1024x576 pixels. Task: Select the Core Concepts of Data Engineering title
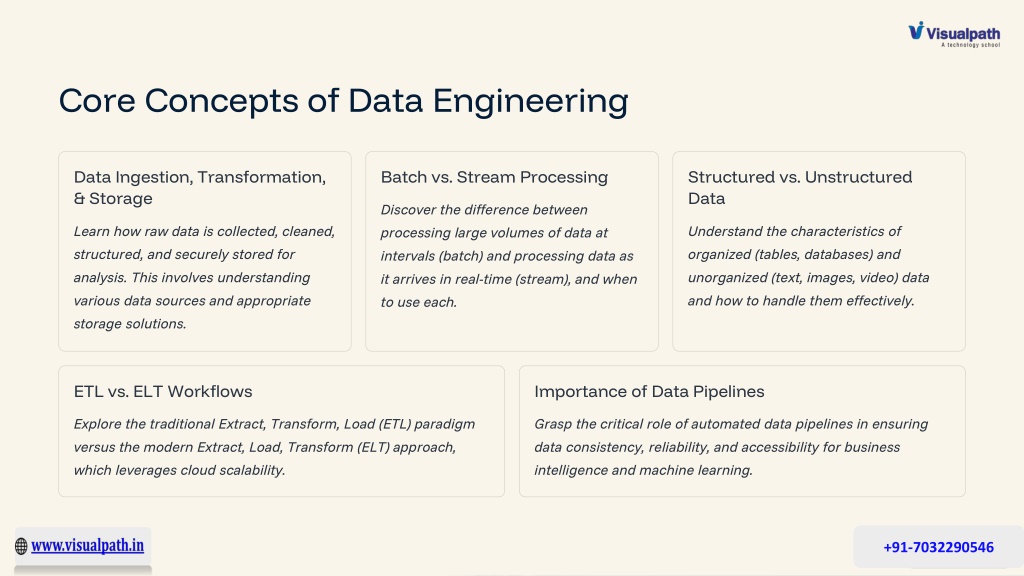[x=344, y=101]
